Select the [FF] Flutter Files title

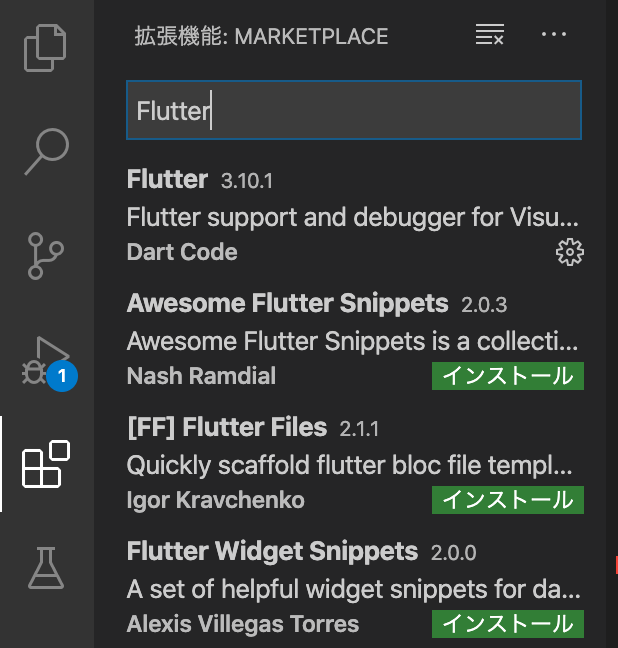pyautogui.click(x=227, y=427)
